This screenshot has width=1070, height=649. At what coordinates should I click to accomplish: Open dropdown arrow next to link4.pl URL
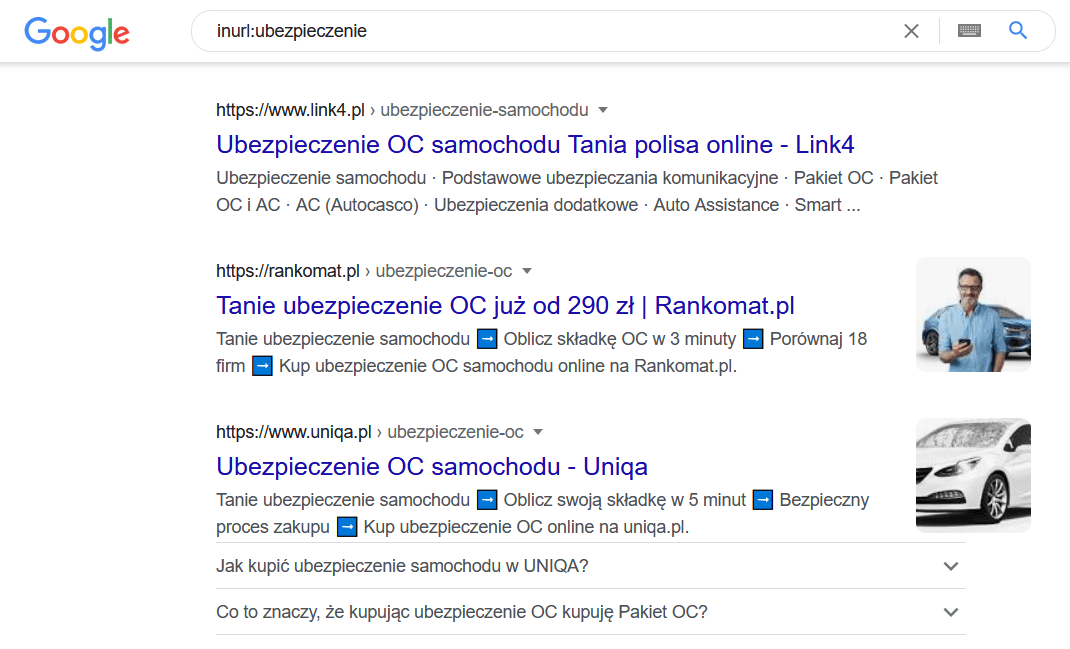point(603,110)
